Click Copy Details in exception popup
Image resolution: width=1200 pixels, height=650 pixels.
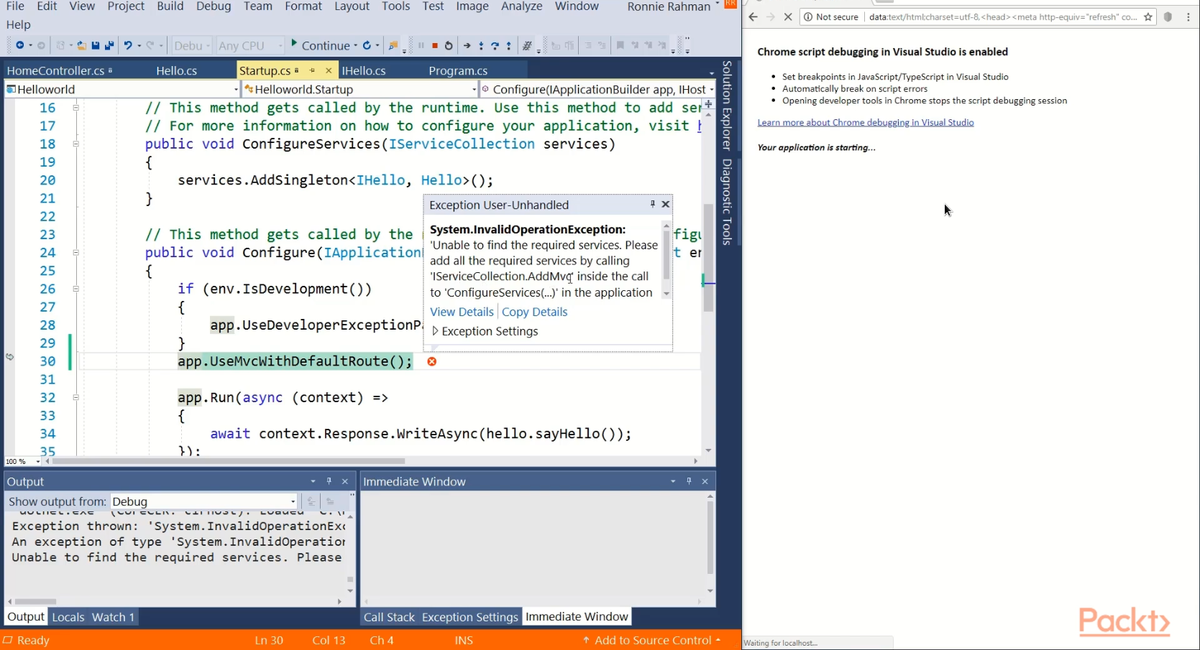pyautogui.click(x=535, y=312)
